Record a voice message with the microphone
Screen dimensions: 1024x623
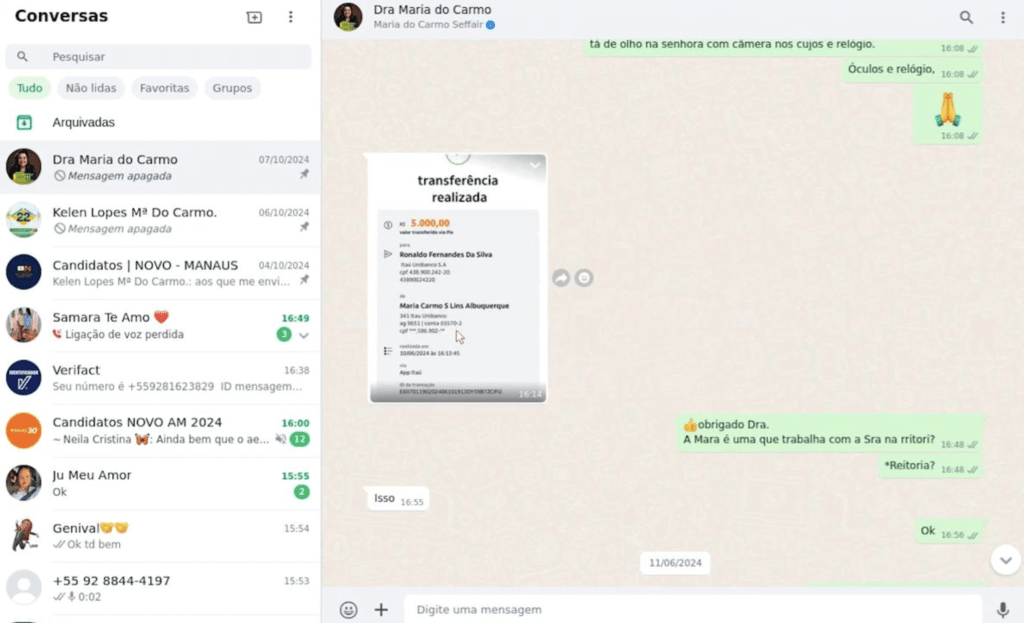coord(1002,609)
